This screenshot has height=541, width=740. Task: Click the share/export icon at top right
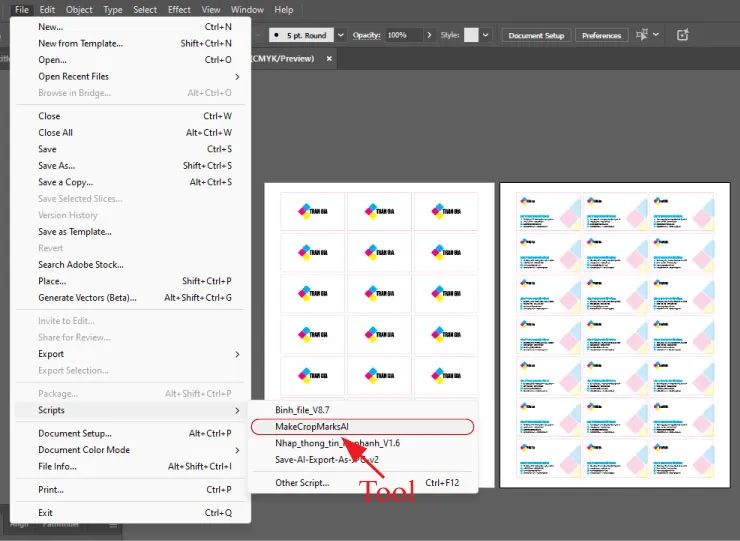(x=683, y=35)
